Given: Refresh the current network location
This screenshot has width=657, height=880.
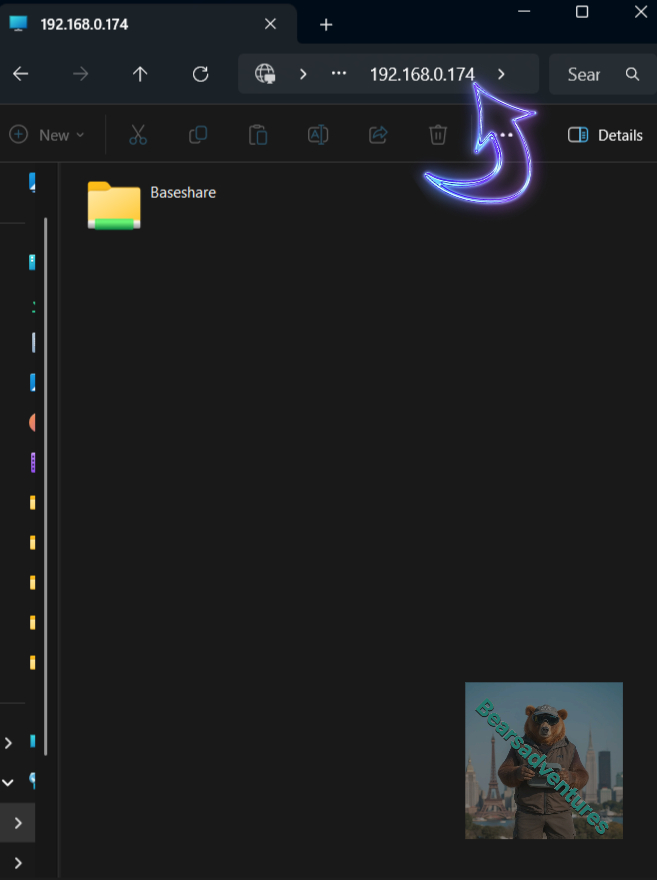Looking at the screenshot, I should point(200,74).
